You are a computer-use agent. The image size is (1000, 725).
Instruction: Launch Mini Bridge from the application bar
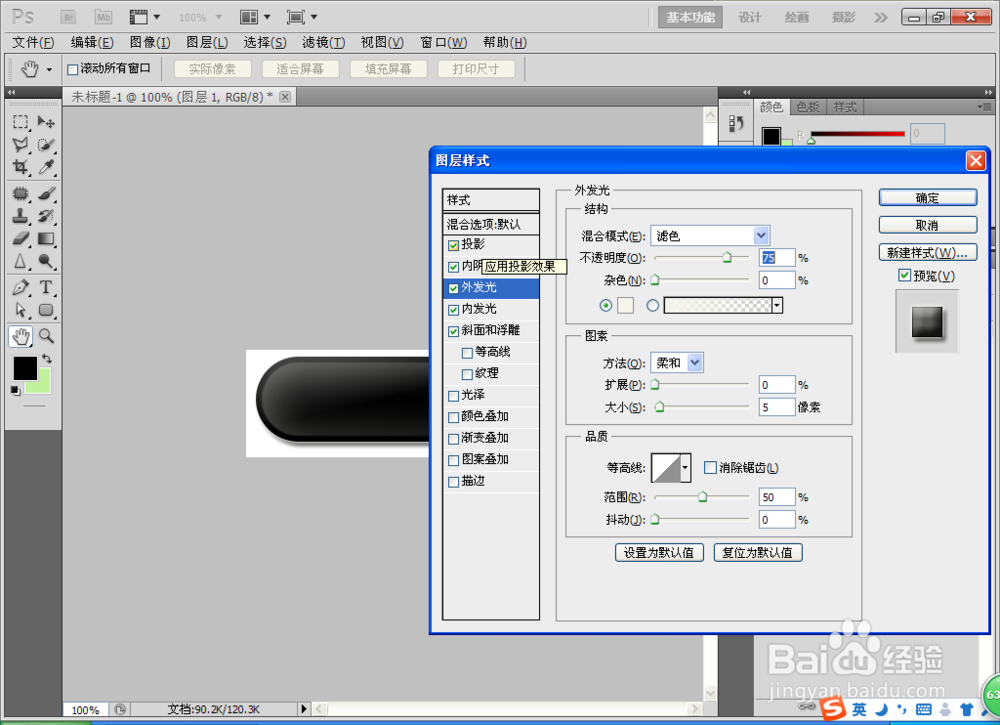pos(103,17)
